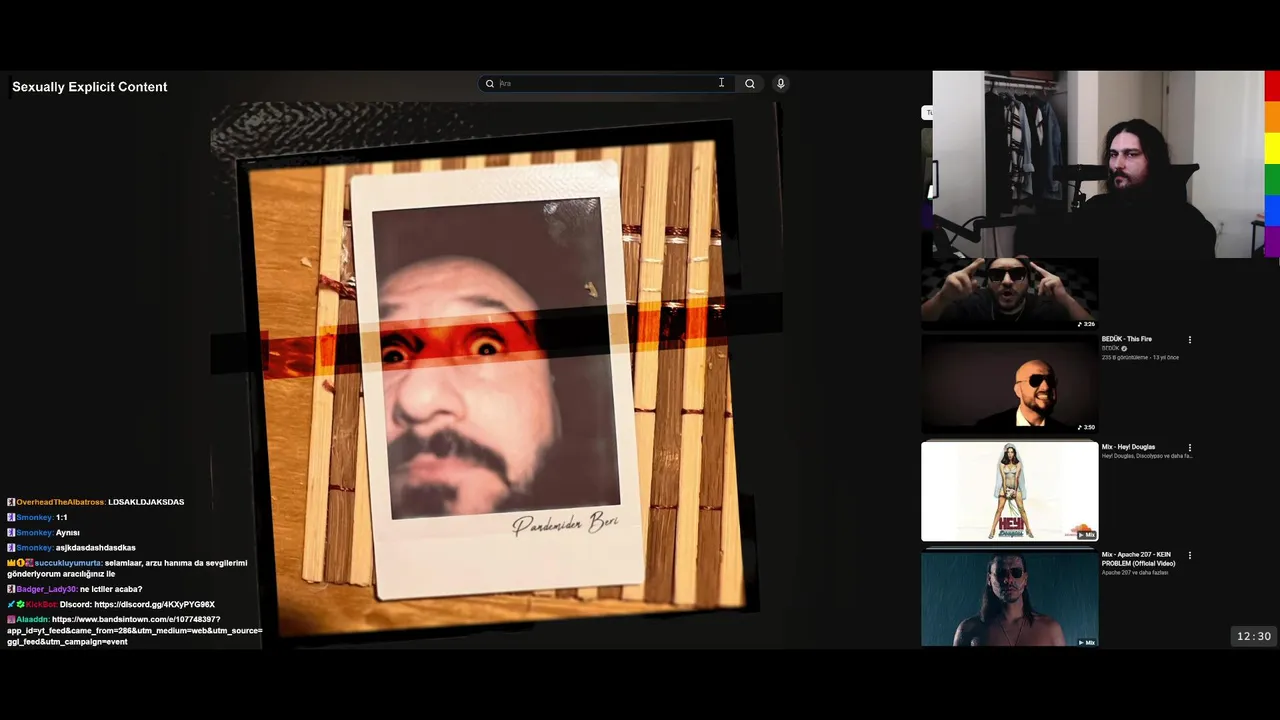Open Mix - Apache 207 KEIN PROBLEM title

point(1139,559)
